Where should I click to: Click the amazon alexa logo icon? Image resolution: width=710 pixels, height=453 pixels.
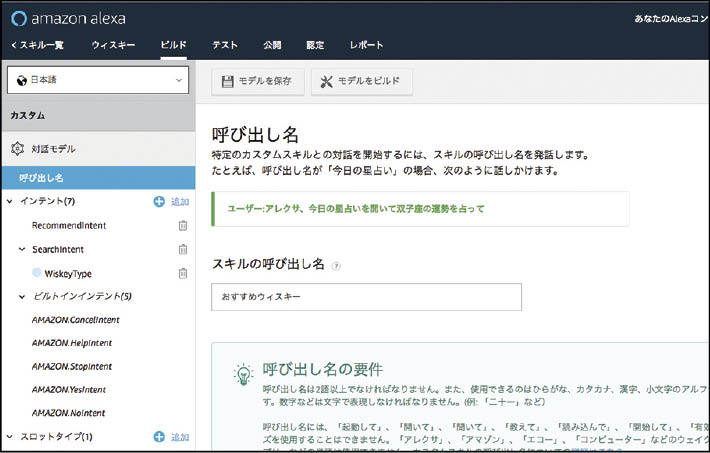click(19, 19)
